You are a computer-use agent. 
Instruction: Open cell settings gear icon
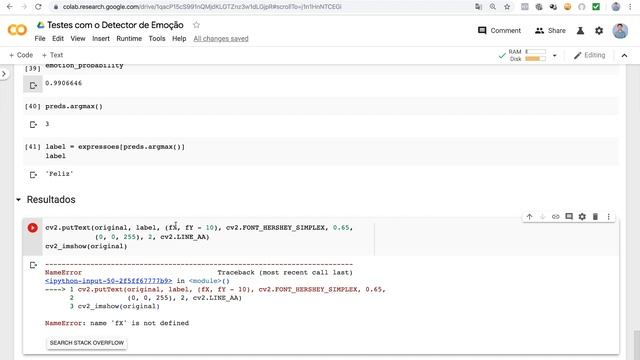[x=582, y=217]
